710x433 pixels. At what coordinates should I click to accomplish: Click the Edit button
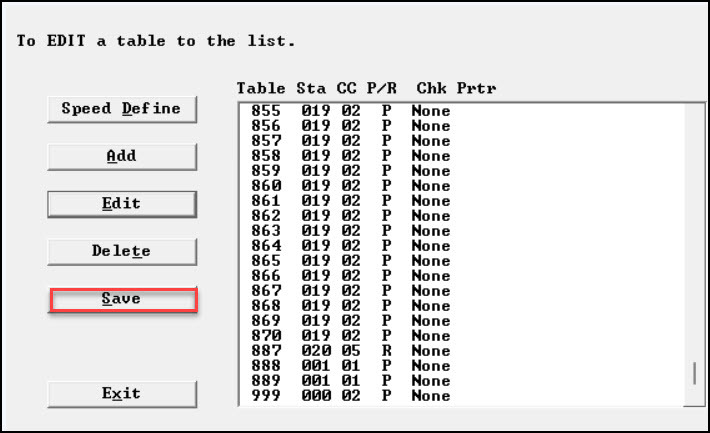point(122,204)
